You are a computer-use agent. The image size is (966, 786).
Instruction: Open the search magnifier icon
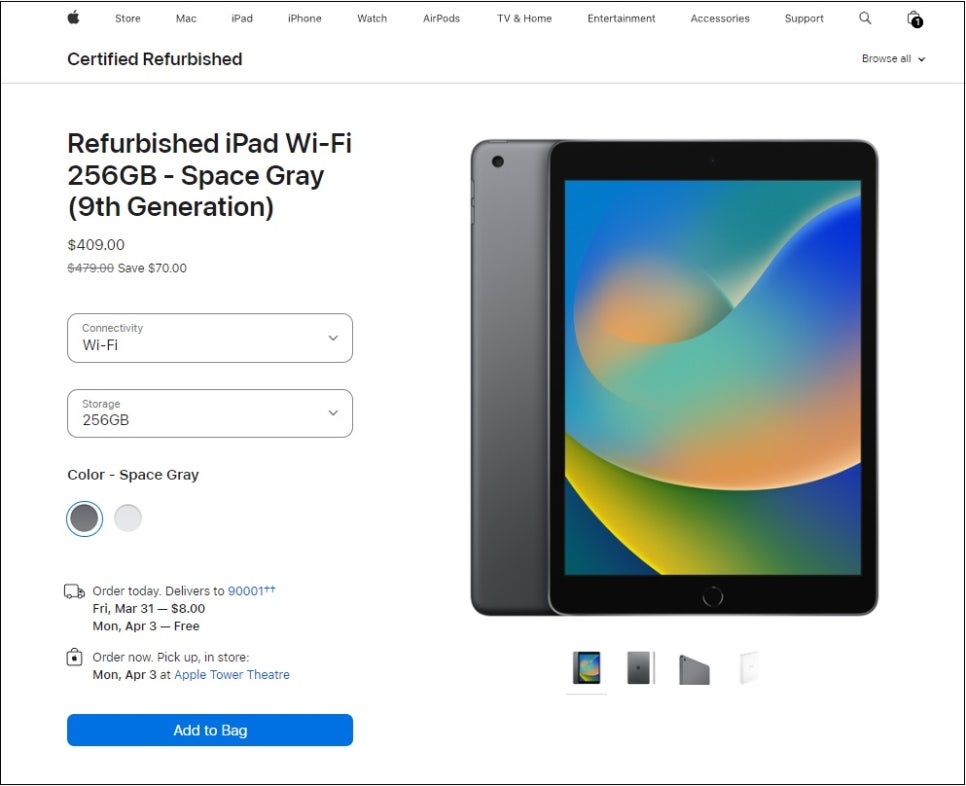pyautogui.click(x=865, y=18)
